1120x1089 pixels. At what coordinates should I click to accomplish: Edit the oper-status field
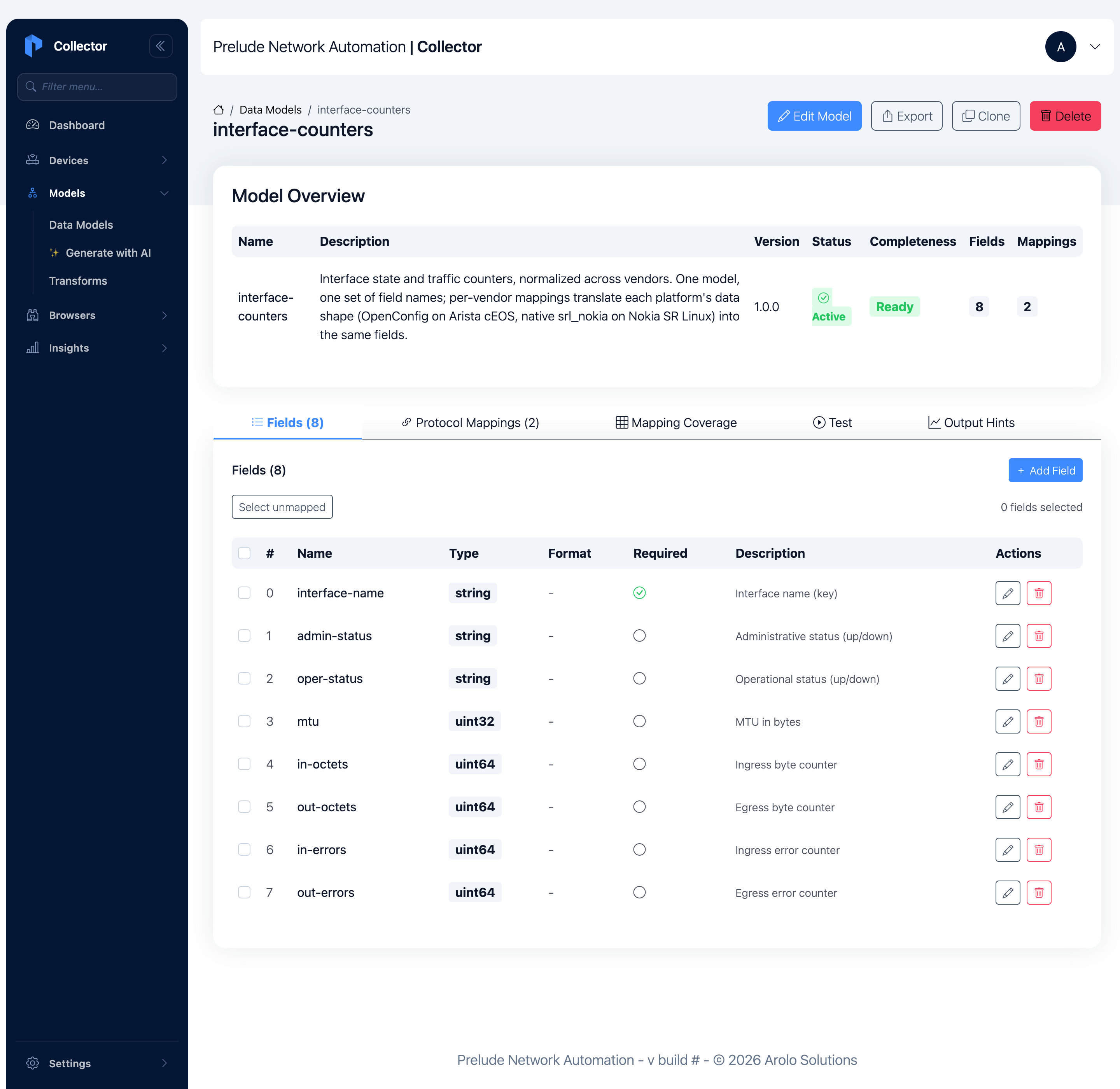pos(1007,679)
